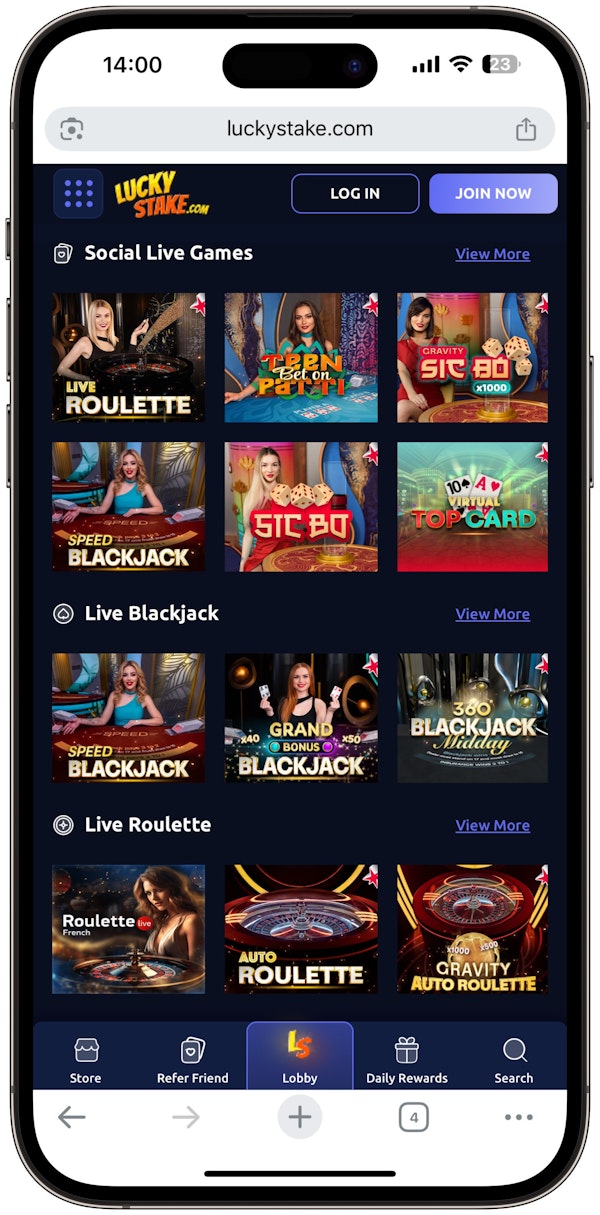Open the Refer Friend tab
The height and width of the screenshot is (1215, 600).
[193, 1060]
